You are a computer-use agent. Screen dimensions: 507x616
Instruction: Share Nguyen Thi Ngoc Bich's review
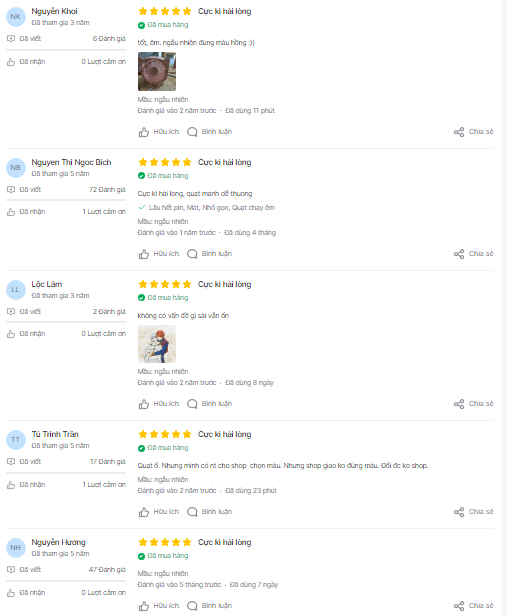(473, 254)
